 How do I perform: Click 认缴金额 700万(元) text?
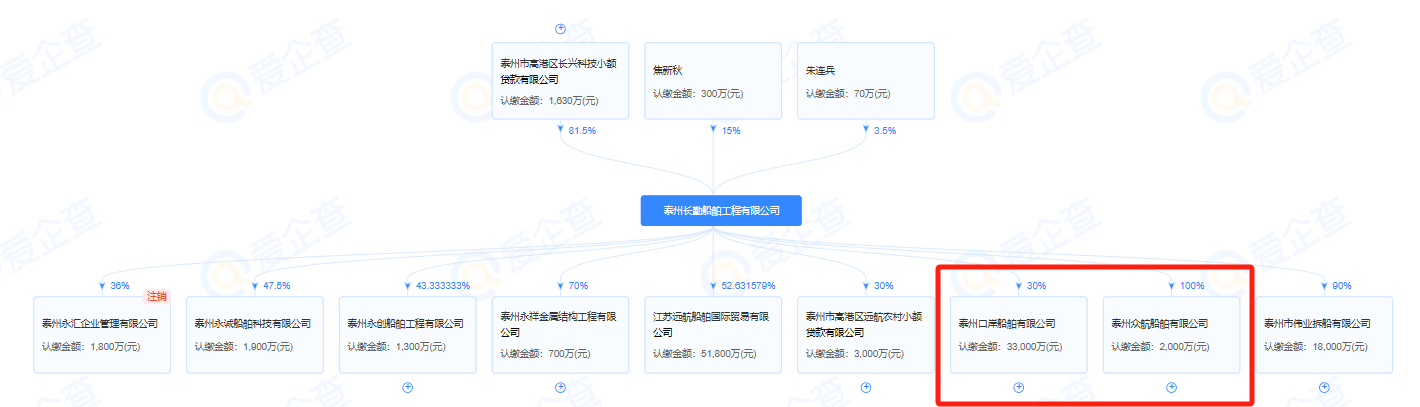(x=546, y=347)
